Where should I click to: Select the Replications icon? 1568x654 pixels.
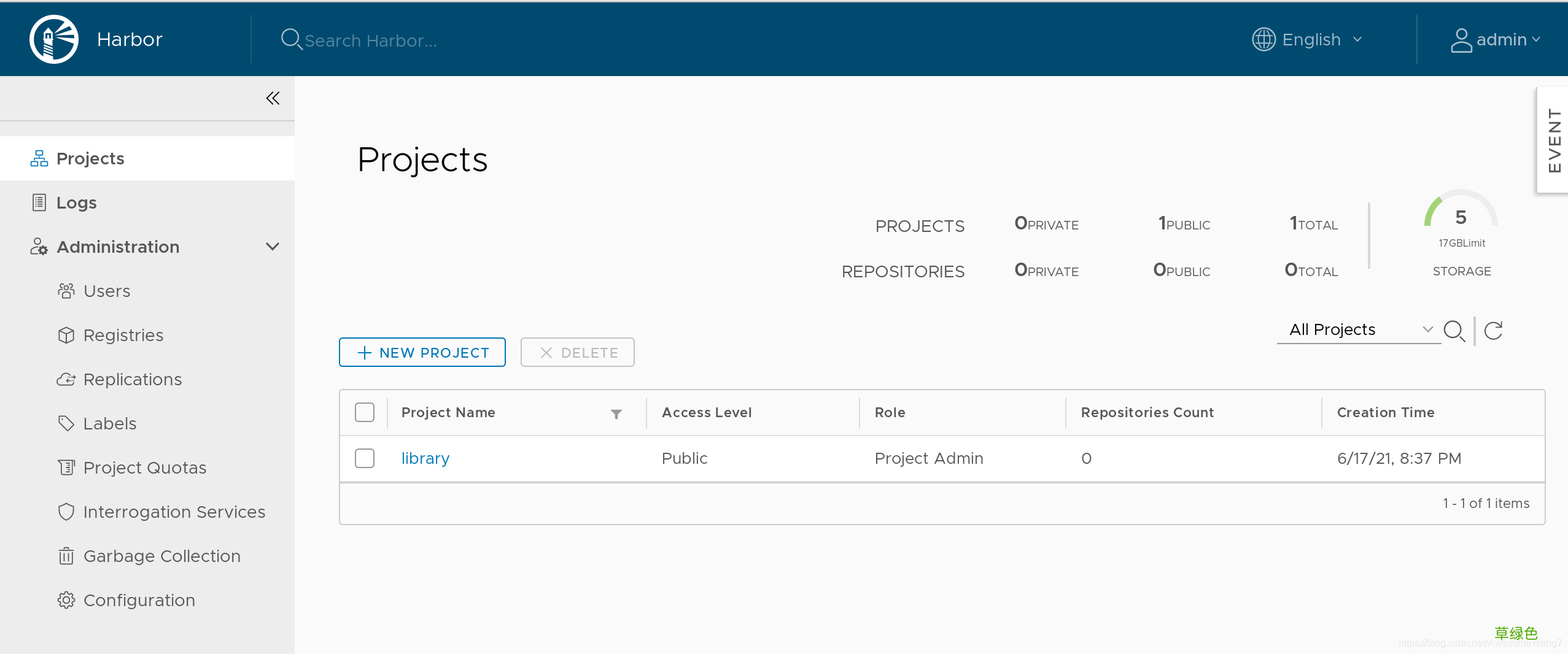click(66, 379)
